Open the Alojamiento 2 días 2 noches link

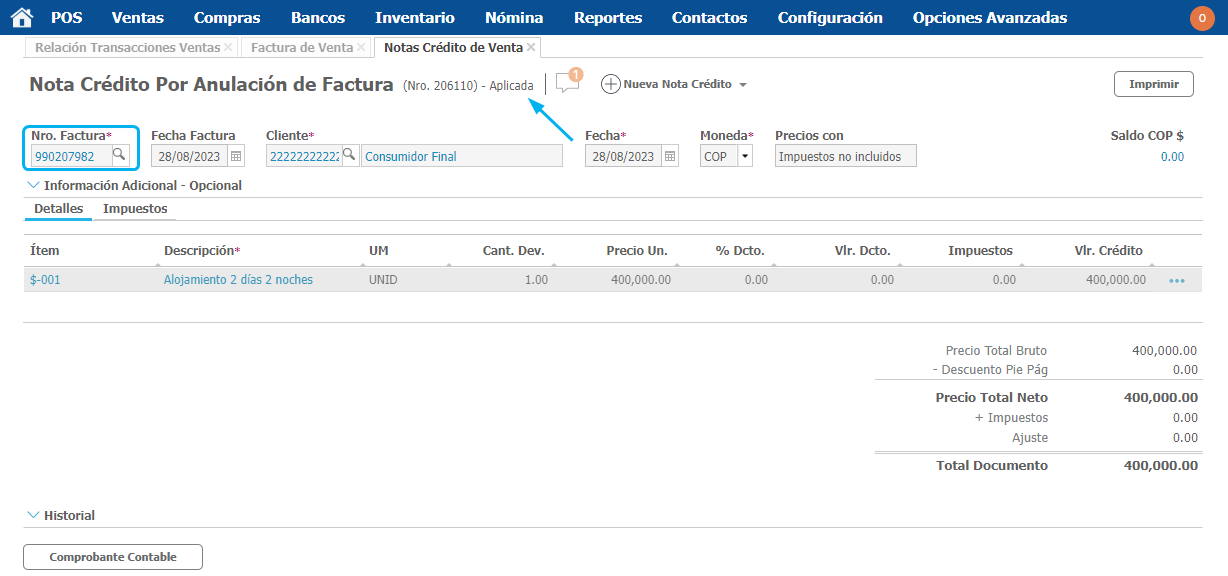238,280
